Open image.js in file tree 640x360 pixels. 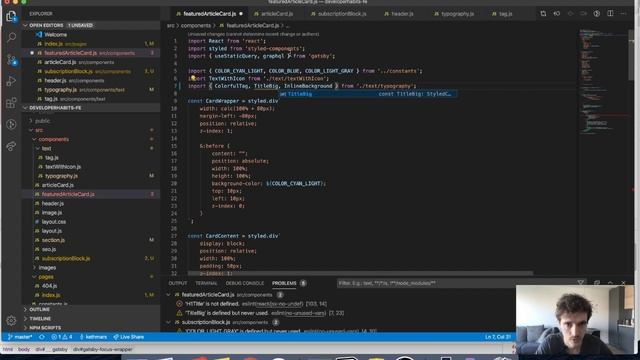pyautogui.click(x=52, y=213)
